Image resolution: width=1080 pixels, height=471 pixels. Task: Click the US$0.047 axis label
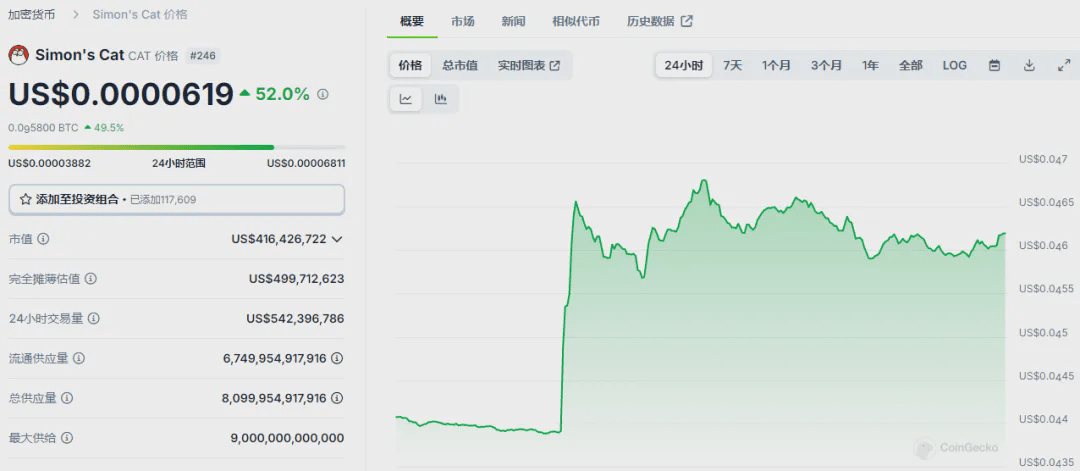coord(1043,159)
